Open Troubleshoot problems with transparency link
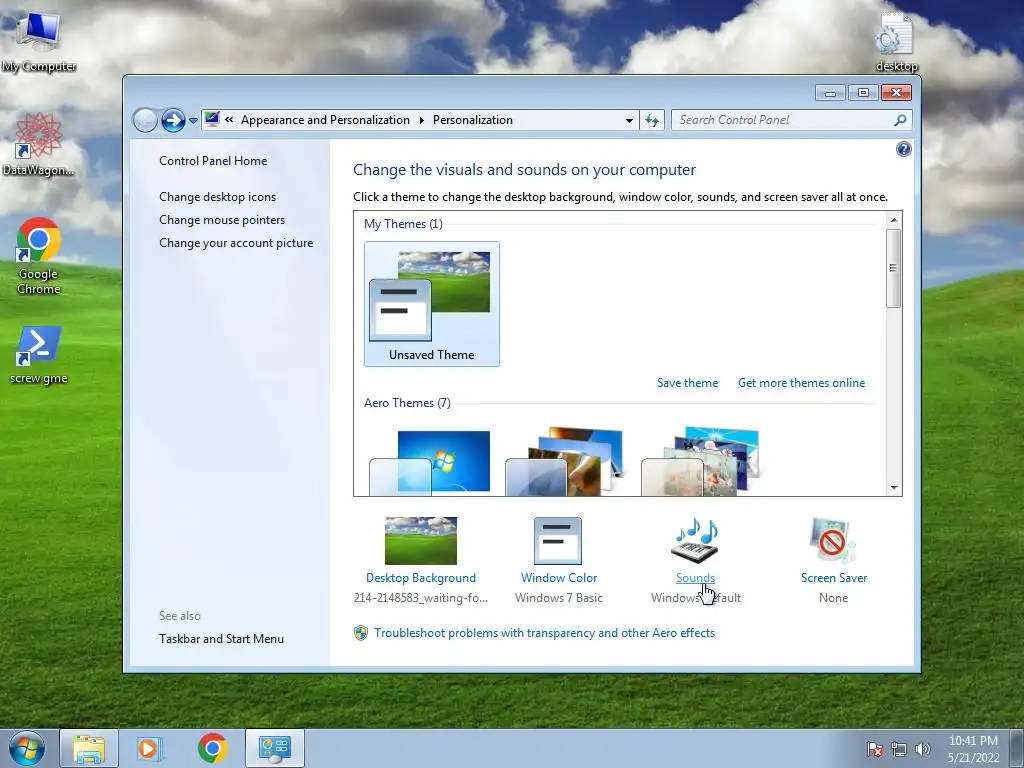 [x=545, y=633]
